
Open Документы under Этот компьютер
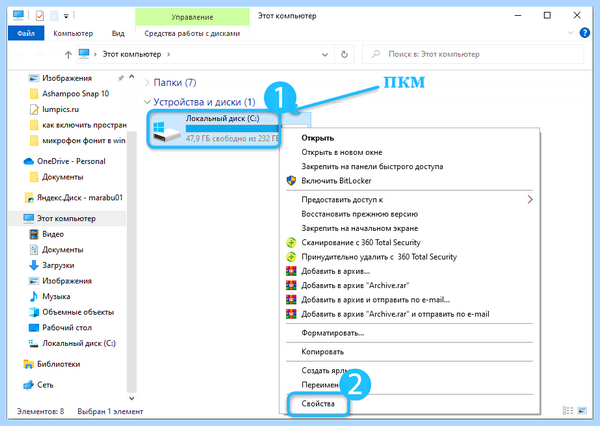(x=62, y=250)
